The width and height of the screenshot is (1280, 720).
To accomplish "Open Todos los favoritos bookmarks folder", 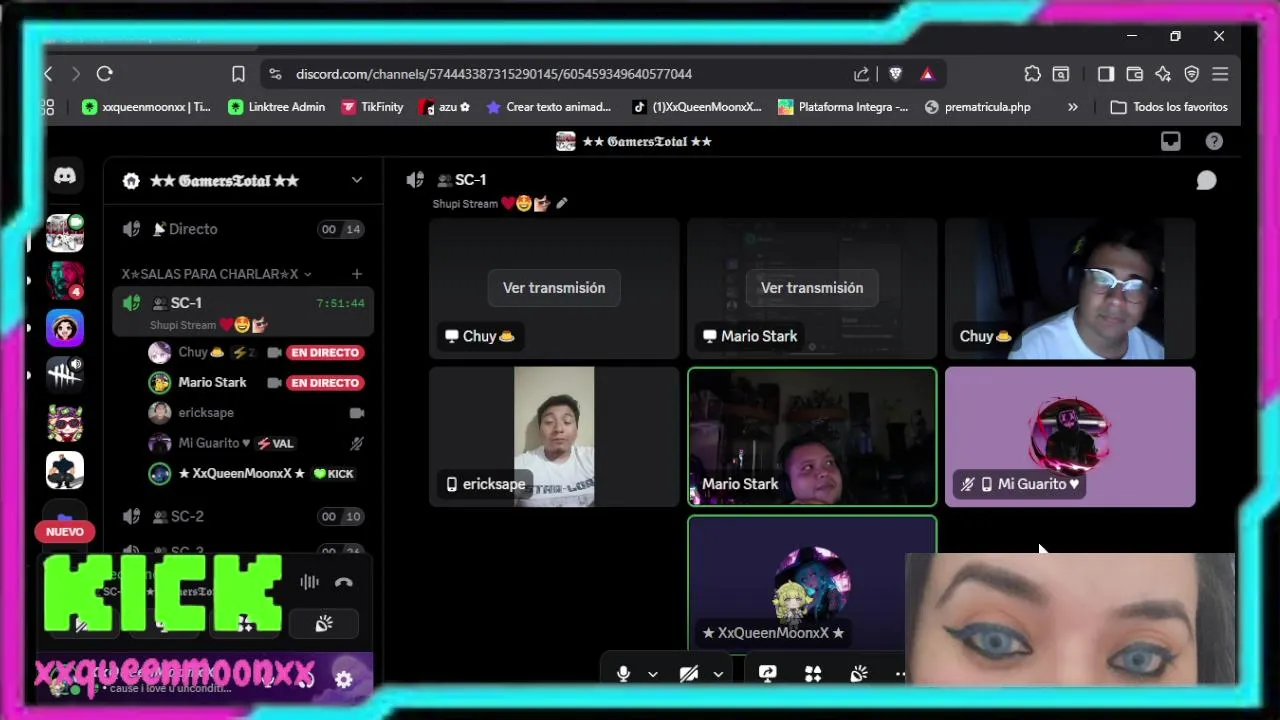I will [x=1169, y=107].
